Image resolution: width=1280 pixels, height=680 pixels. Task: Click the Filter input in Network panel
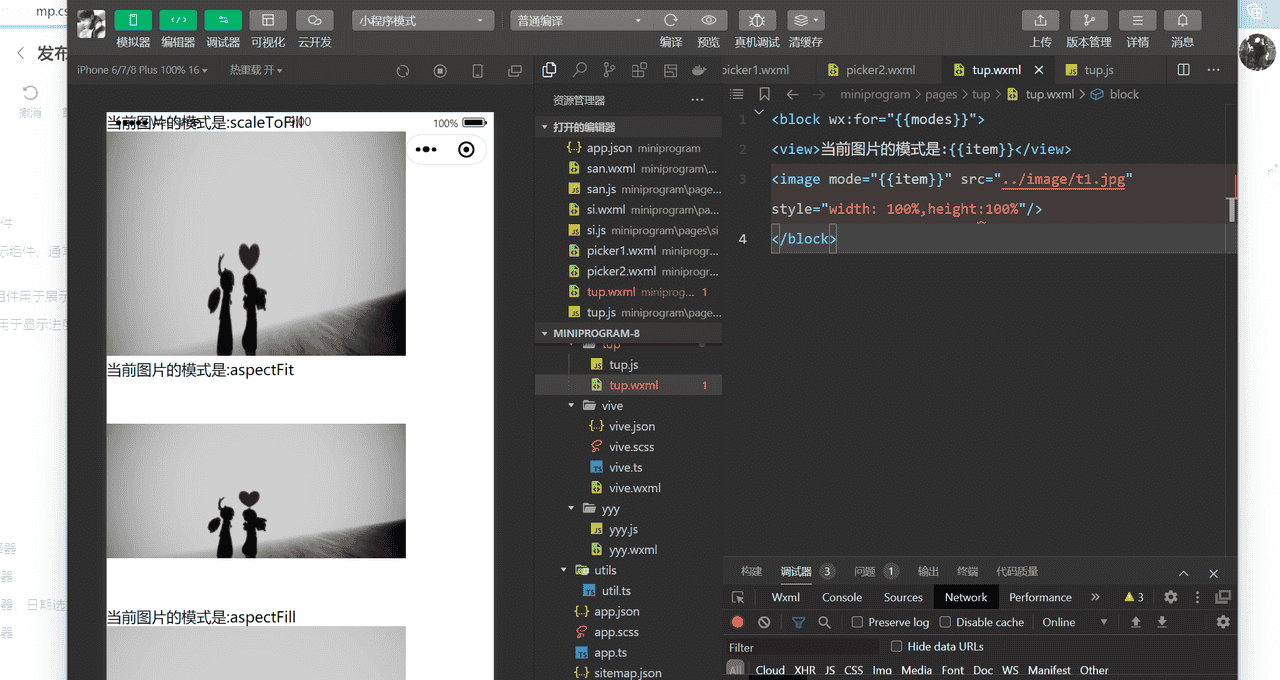800,647
